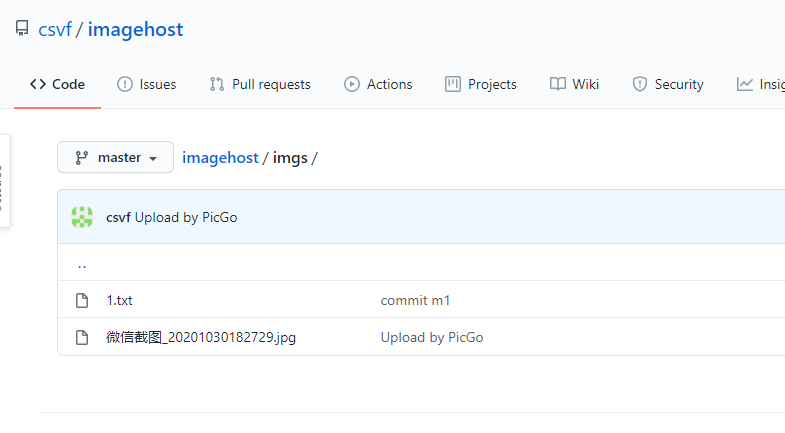Go to the Projects tab
This screenshot has height=433, width=785.
point(481,84)
